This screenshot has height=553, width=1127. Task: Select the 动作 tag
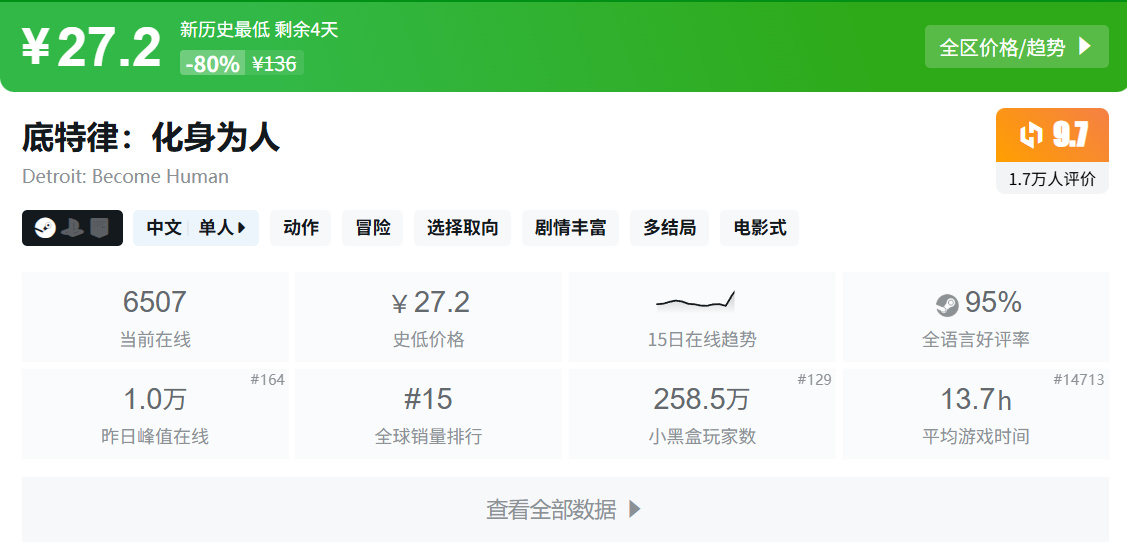click(300, 228)
